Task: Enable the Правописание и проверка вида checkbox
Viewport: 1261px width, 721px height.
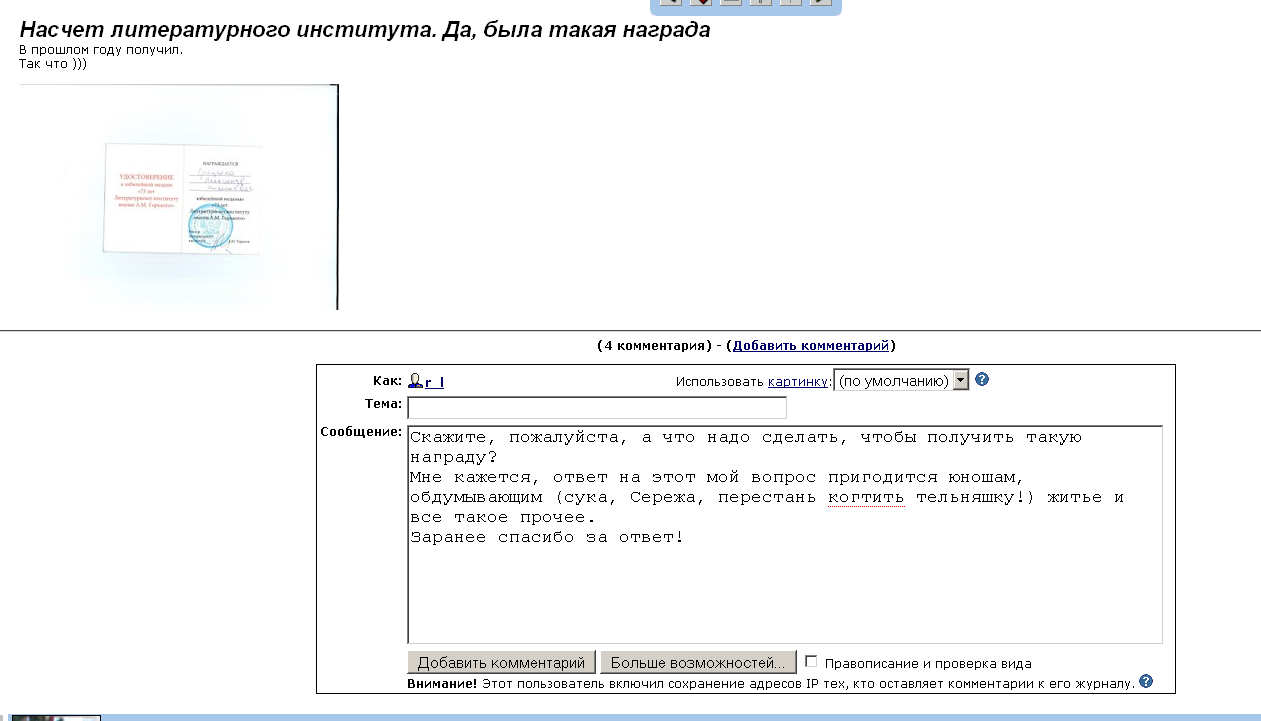Action: click(811, 661)
